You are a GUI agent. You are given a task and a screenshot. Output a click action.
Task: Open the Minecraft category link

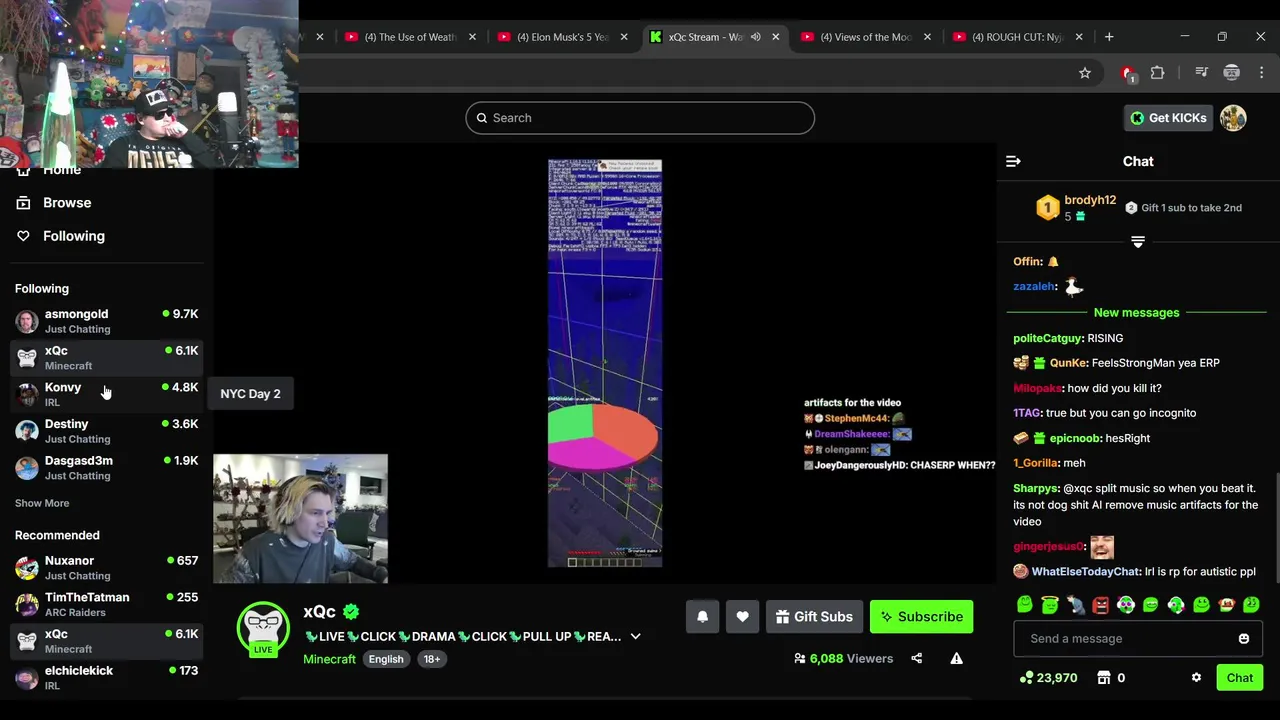329,659
